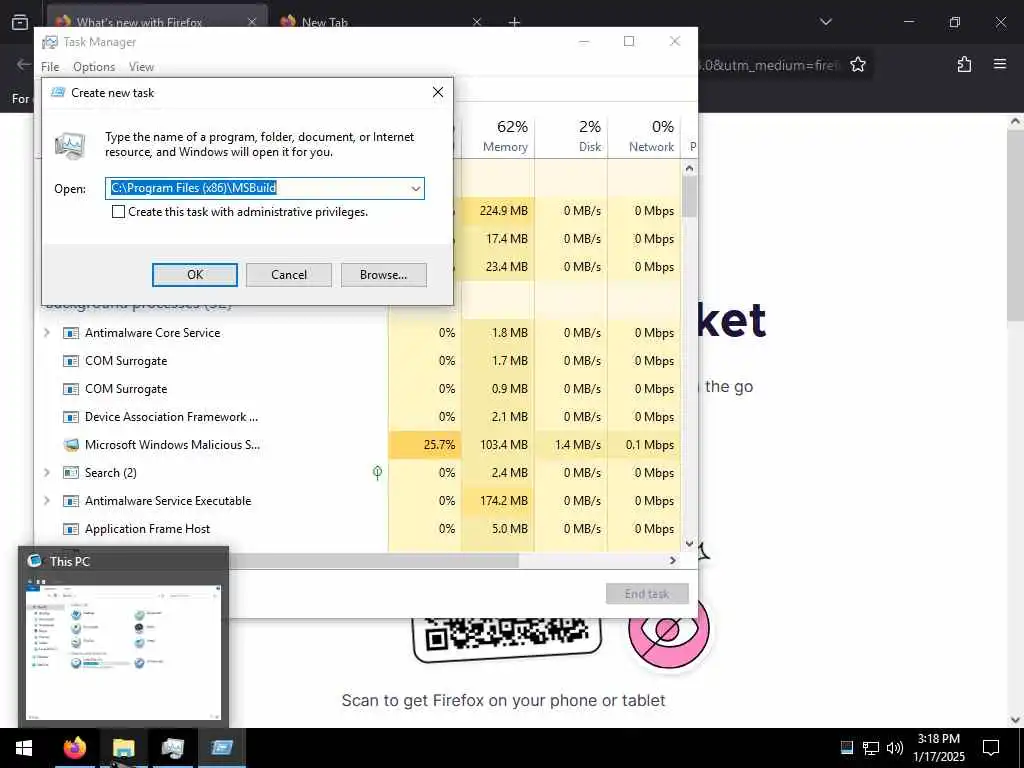Click the QR code image on Firefox page

(x=507, y=639)
